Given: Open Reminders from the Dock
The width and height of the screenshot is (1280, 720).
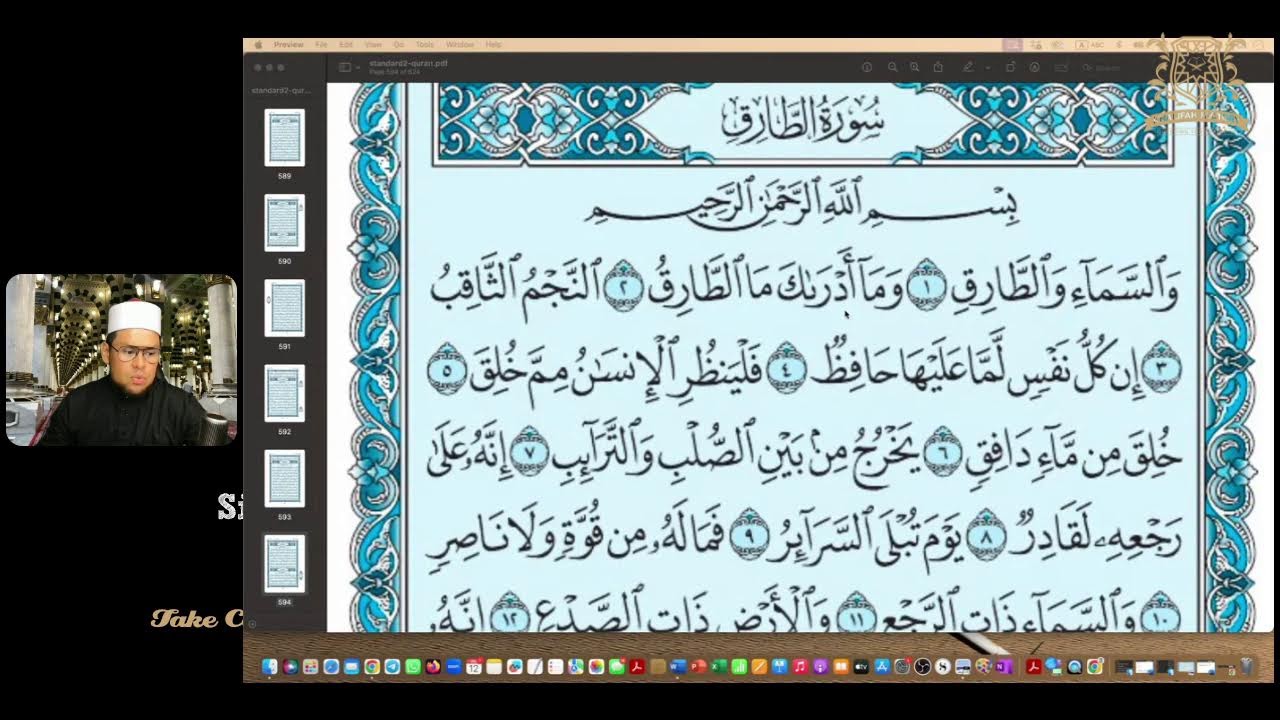Looking at the screenshot, I should pyautogui.click(x=555, y=667).
